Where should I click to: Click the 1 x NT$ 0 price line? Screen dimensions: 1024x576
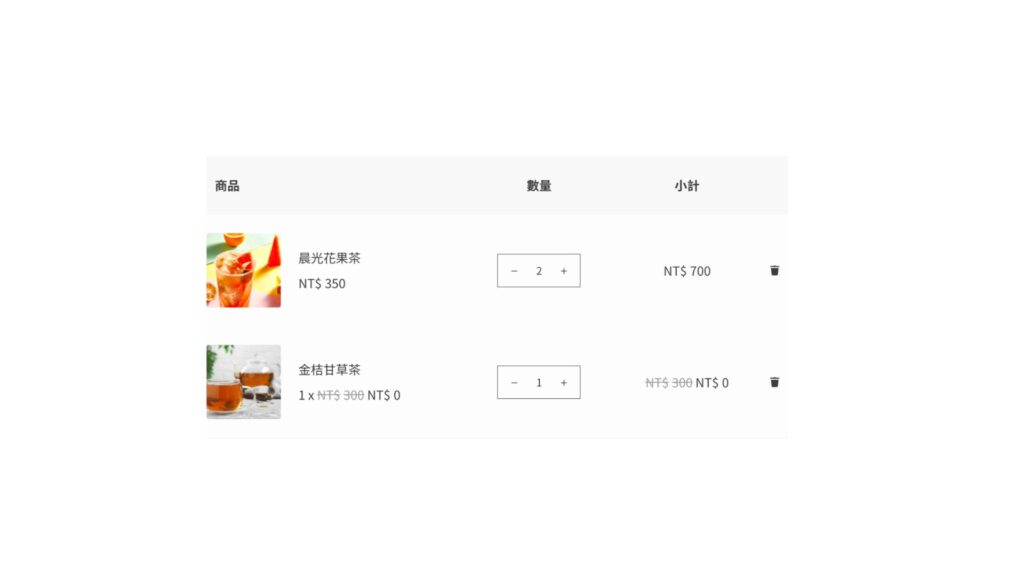(x=349, y=395)
